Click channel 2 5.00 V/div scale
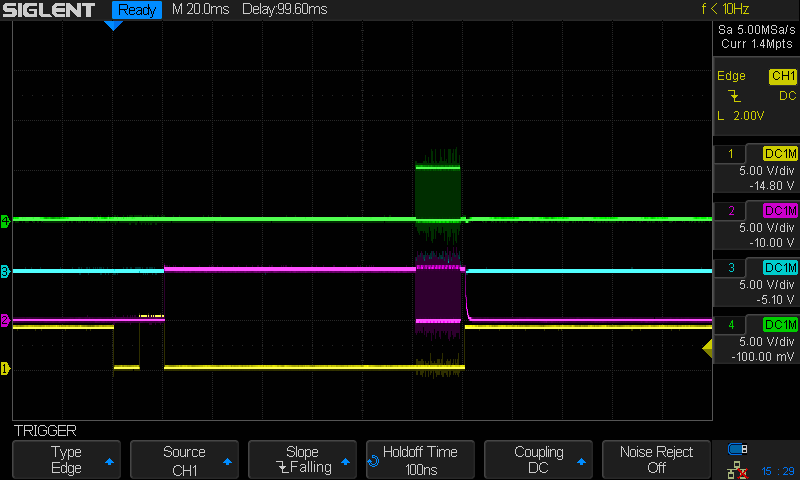 pyautogui.click(x=767, y=228)
